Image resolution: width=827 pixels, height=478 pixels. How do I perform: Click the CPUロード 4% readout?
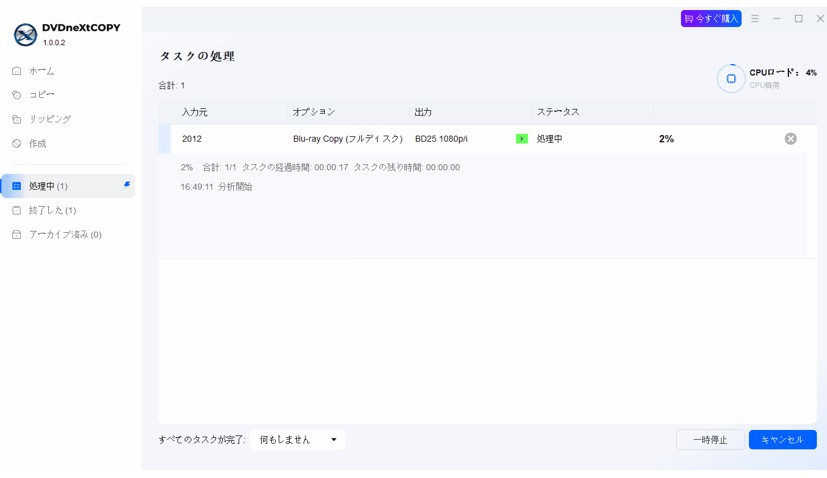tap(783, 73)
